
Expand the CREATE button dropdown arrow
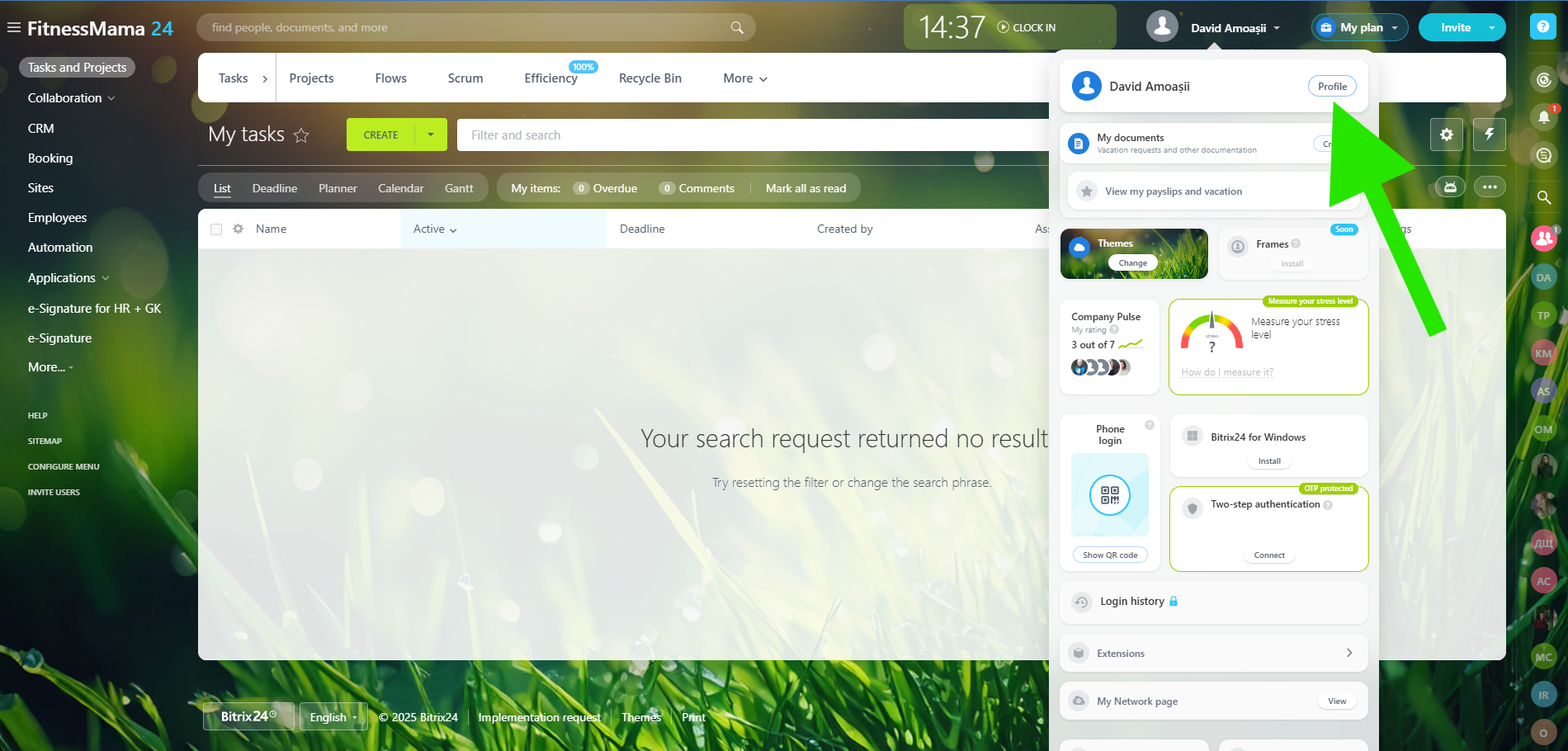[431, 135]
